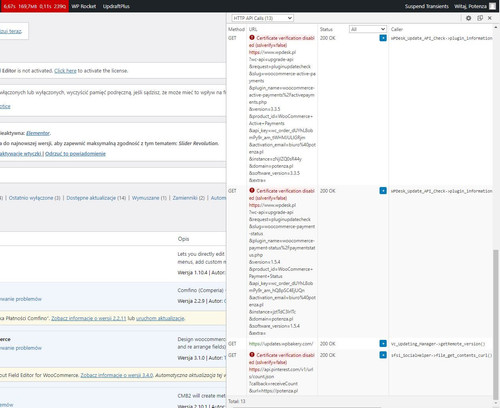Click 200 OK status of the wpbakery request
500x408 pixels.
[328, 344]
